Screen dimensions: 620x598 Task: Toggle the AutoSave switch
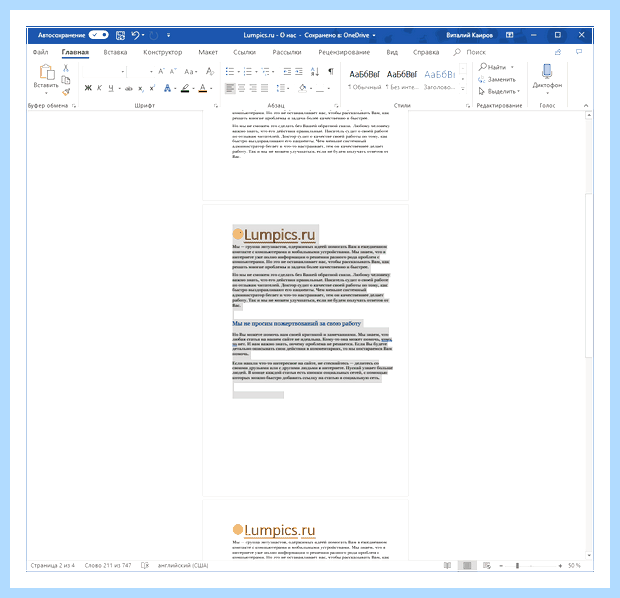coord(98,35)
